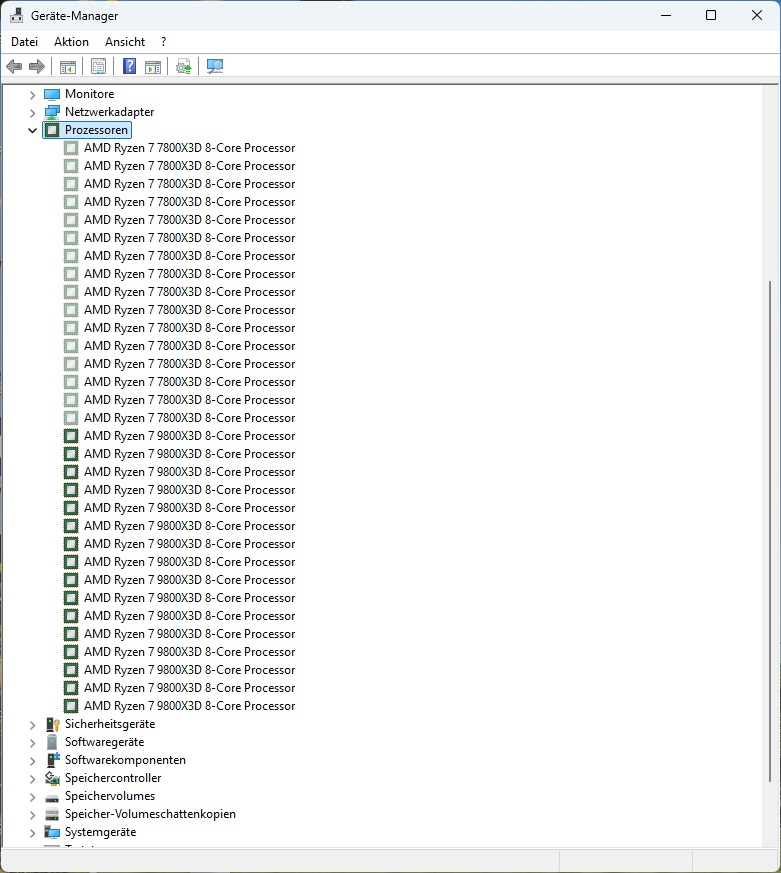This screenshot has width=781, height=873.
Task: Scan for hardware changes via monitor icon
Action: [x=215, y=67]
